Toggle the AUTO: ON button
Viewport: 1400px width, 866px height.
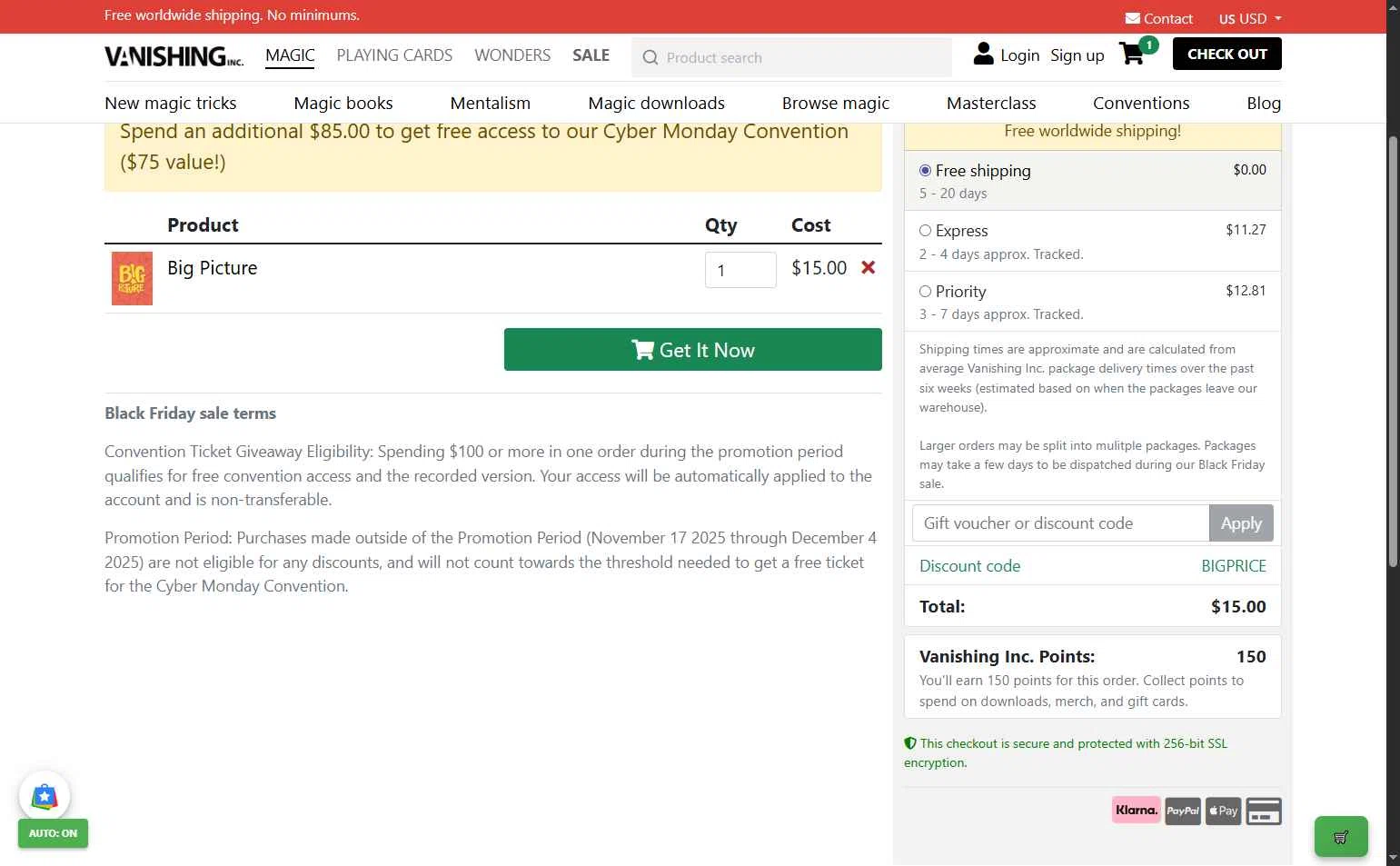(x=53, y=833)
